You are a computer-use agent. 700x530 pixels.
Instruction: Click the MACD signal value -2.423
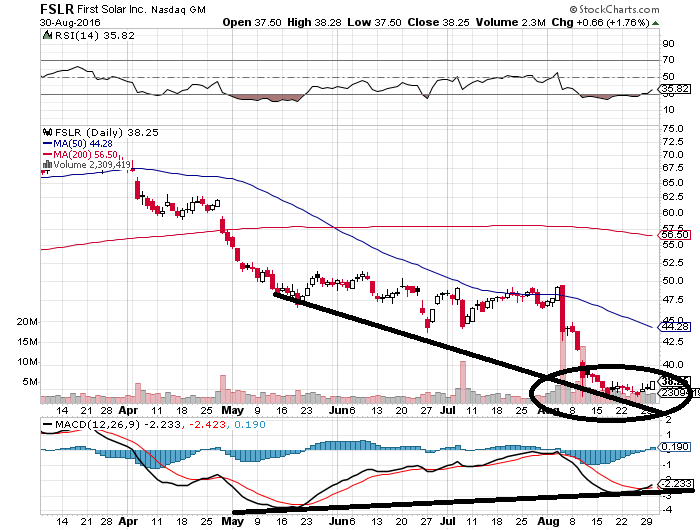[x=207, y=424]
